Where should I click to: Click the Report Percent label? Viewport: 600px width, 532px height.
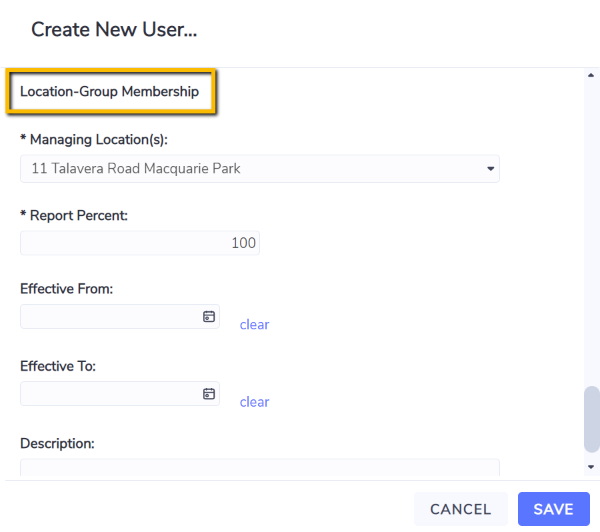click(x=74, y=215)
